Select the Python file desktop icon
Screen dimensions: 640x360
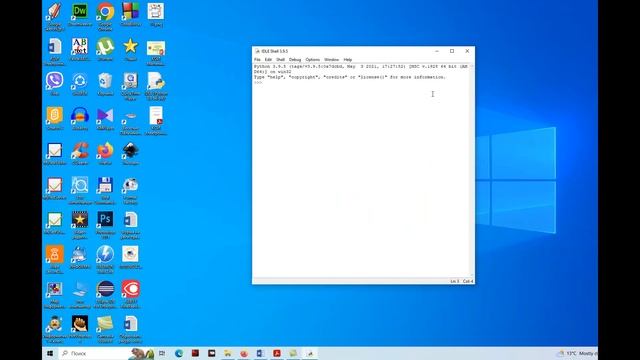tap(156, 86)
